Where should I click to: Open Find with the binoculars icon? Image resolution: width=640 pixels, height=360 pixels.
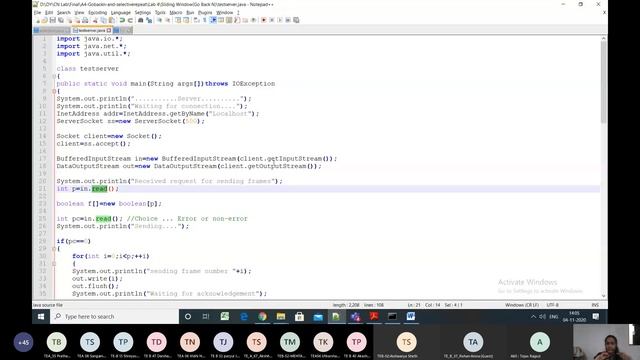tap(140, 20)
